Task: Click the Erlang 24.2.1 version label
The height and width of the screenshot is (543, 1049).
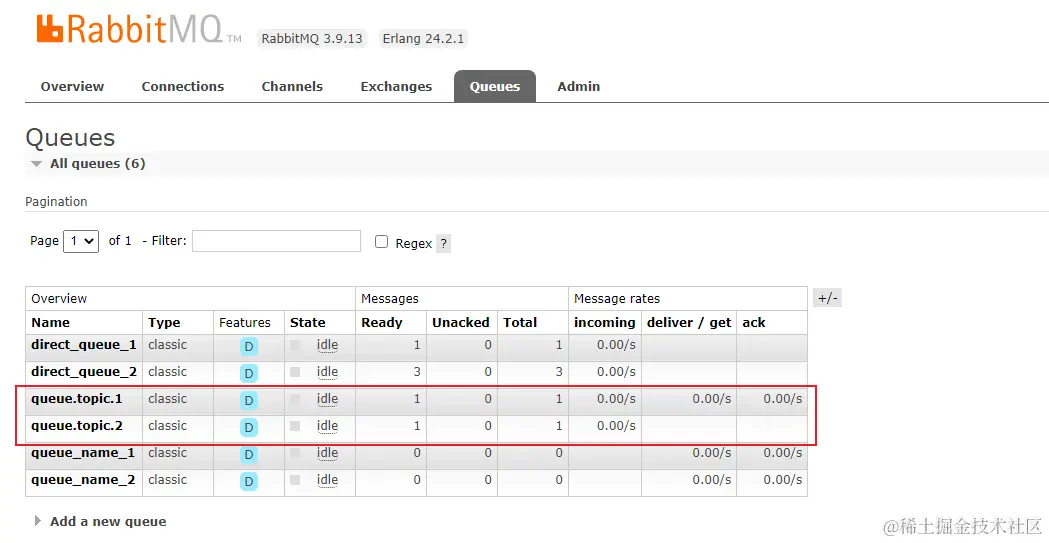Action: (423, 39)
